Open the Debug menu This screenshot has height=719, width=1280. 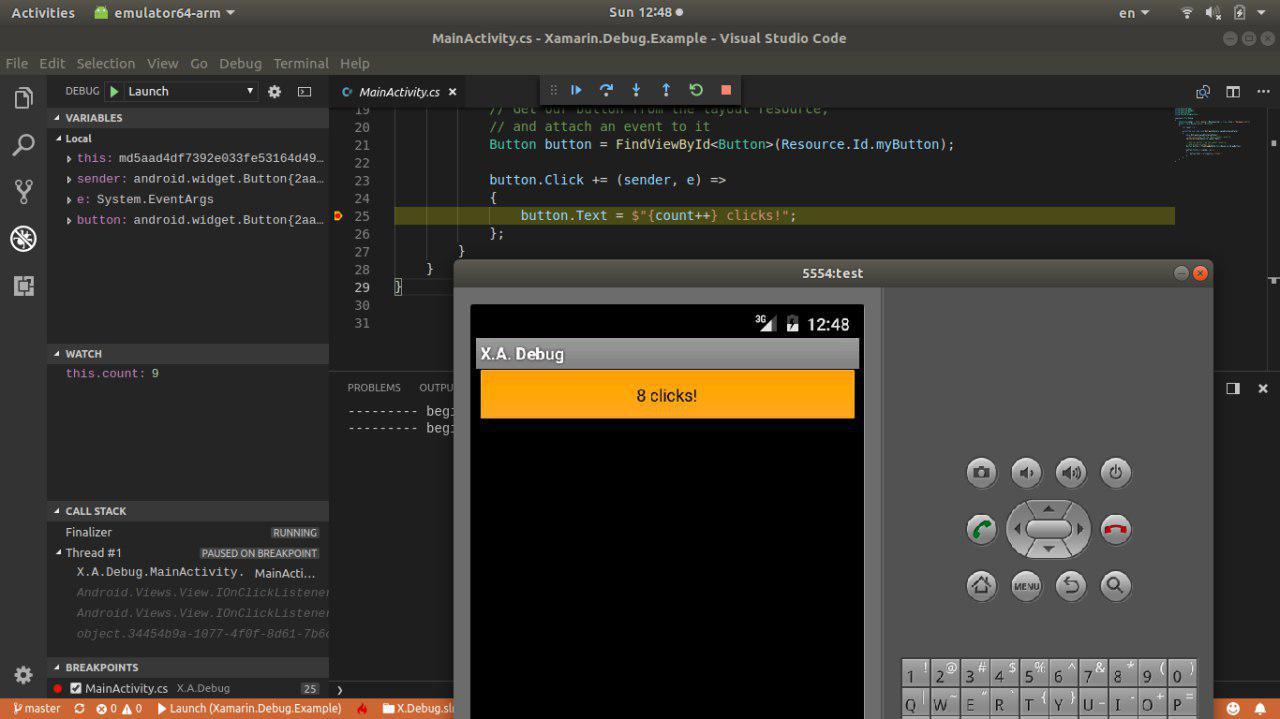[240, 63]
